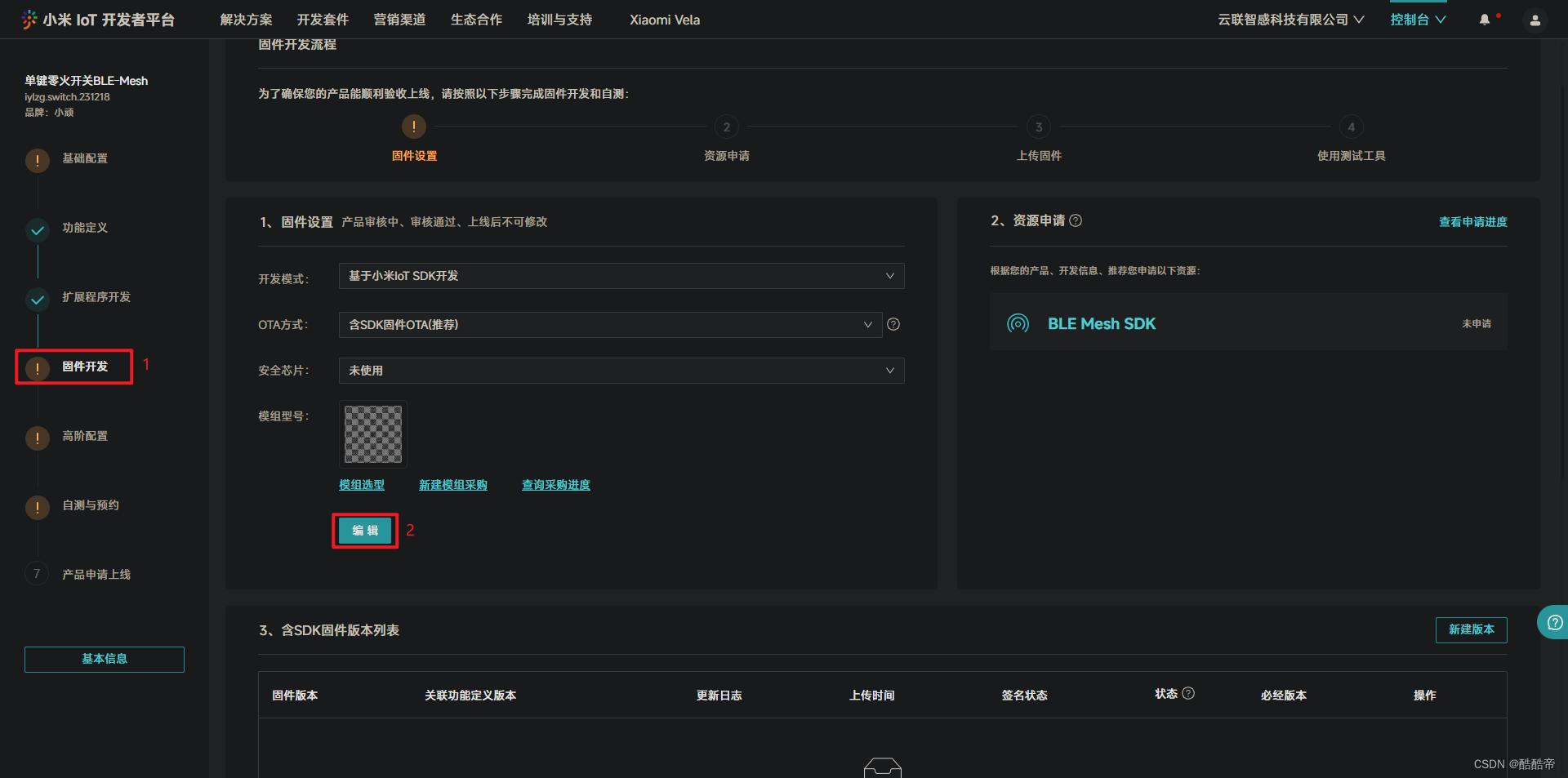Click product name 单键零火开关BLE-Mesh
Screen dimensions: 1568x778
[87, 81]
